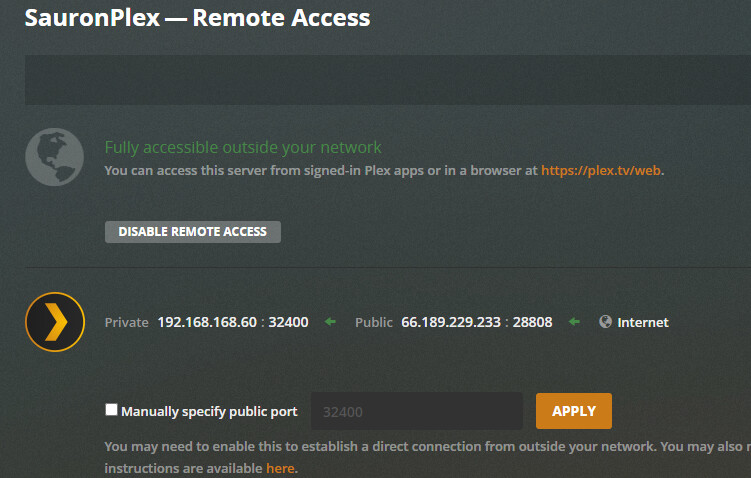Enable Manually specify public port checkbox
751x478 pixels.
[x=111, y=410]
